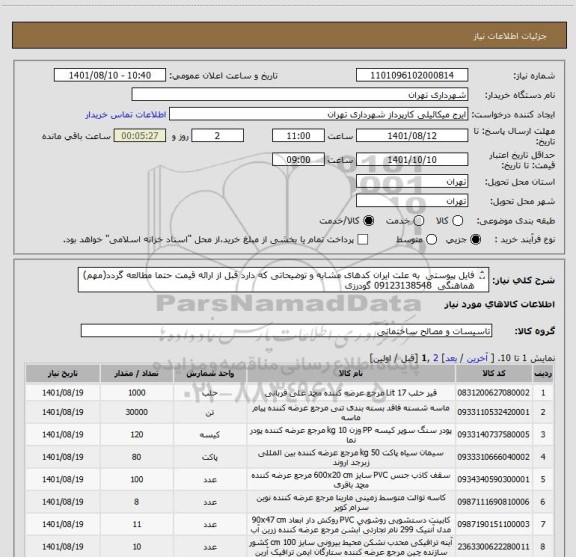This screenshot has height=557, width=576.
Task: Open buyer contact information link
Action: click(126, 115)
